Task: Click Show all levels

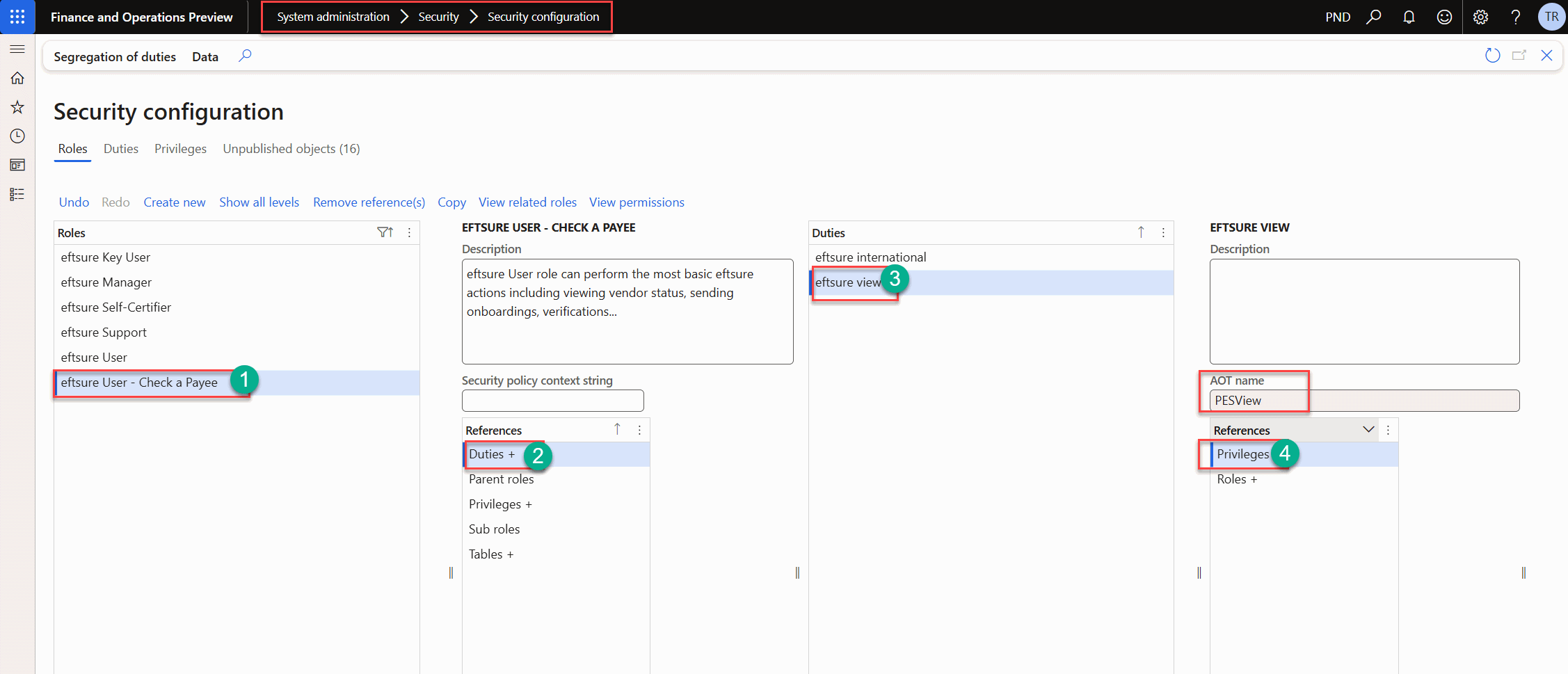Action: tap(259, 202)
